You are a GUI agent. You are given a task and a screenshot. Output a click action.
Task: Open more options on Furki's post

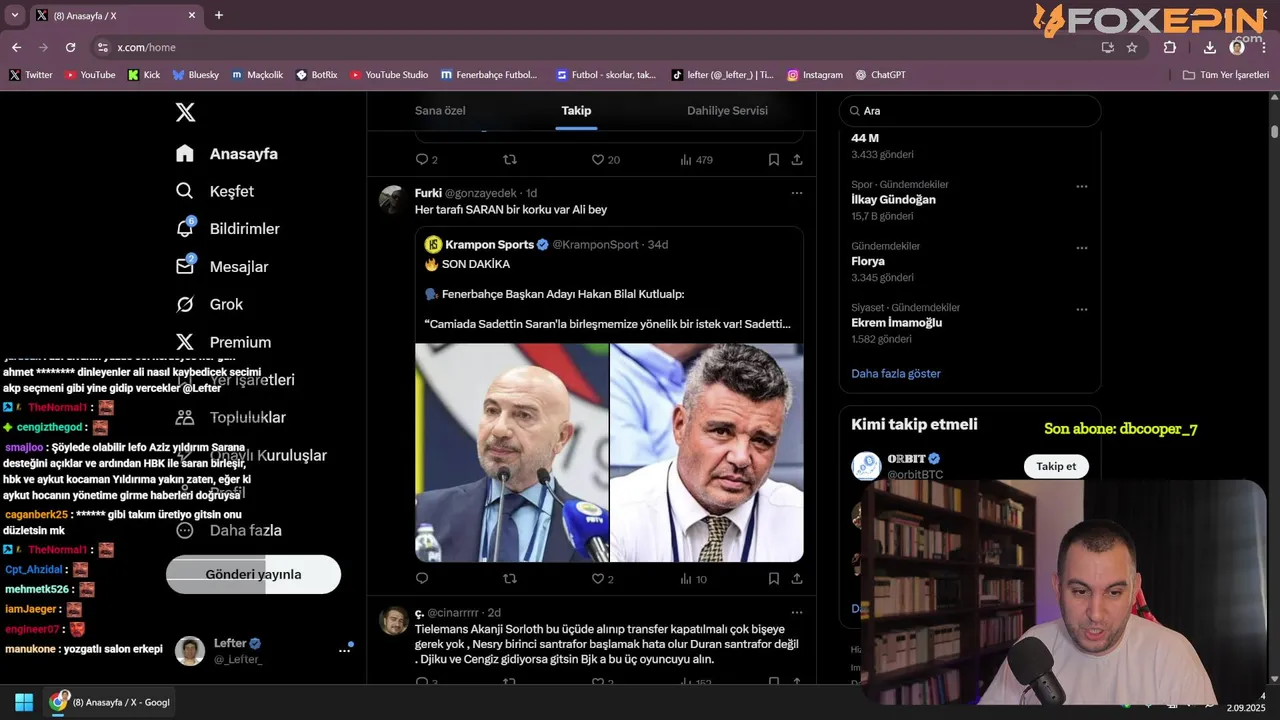click(796, 193)
